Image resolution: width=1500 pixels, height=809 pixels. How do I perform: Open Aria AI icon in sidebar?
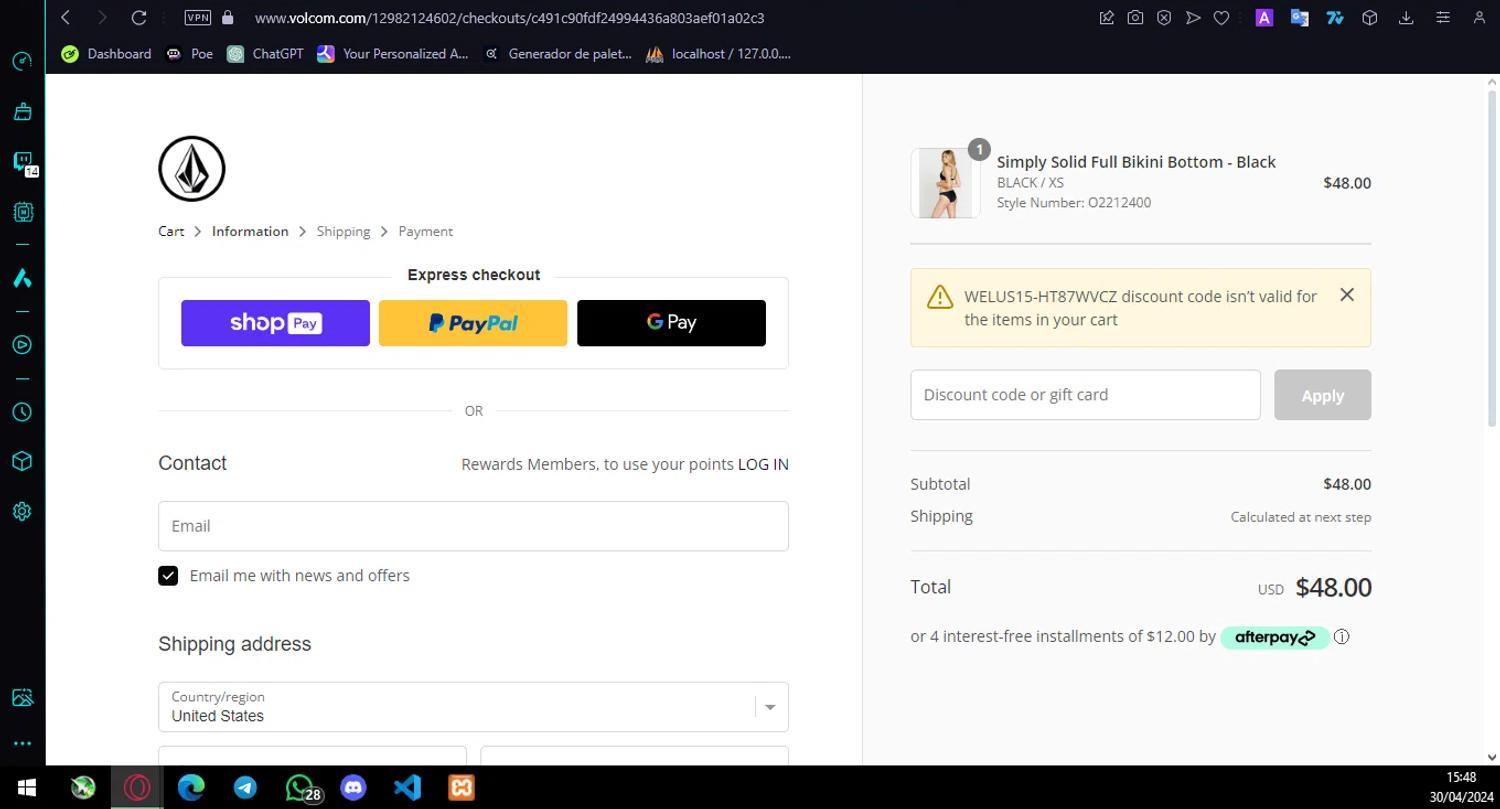coord(22,278)
